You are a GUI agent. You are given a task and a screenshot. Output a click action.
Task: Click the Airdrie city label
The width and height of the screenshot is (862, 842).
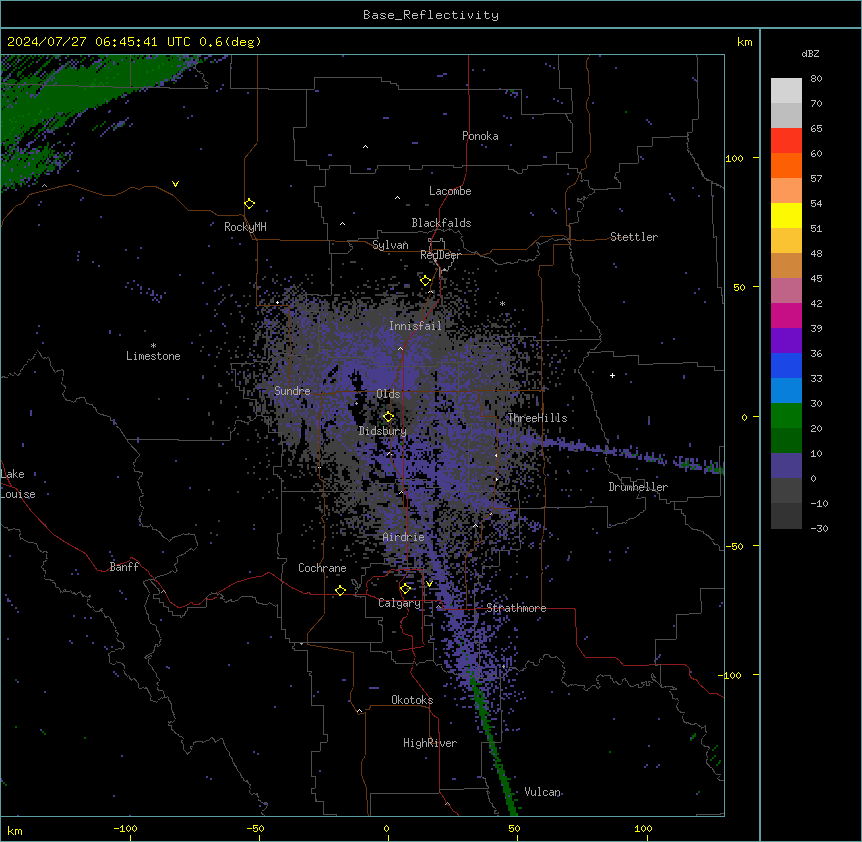click(x=404, y=537)
